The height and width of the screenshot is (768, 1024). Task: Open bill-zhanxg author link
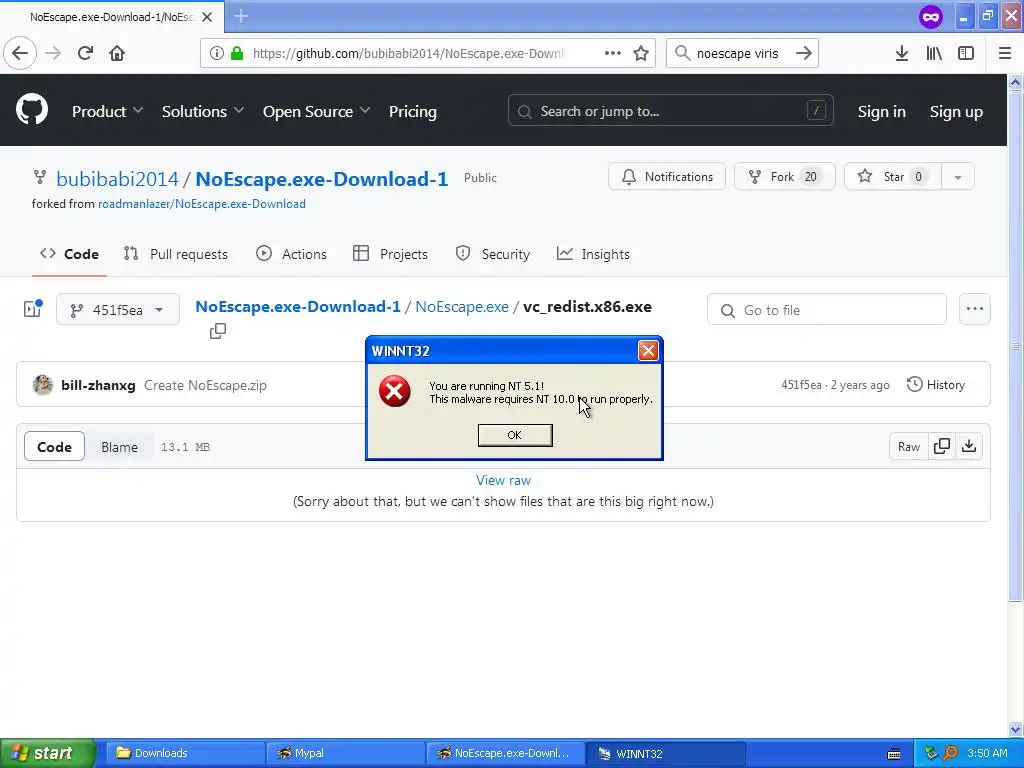click(98, 385)
